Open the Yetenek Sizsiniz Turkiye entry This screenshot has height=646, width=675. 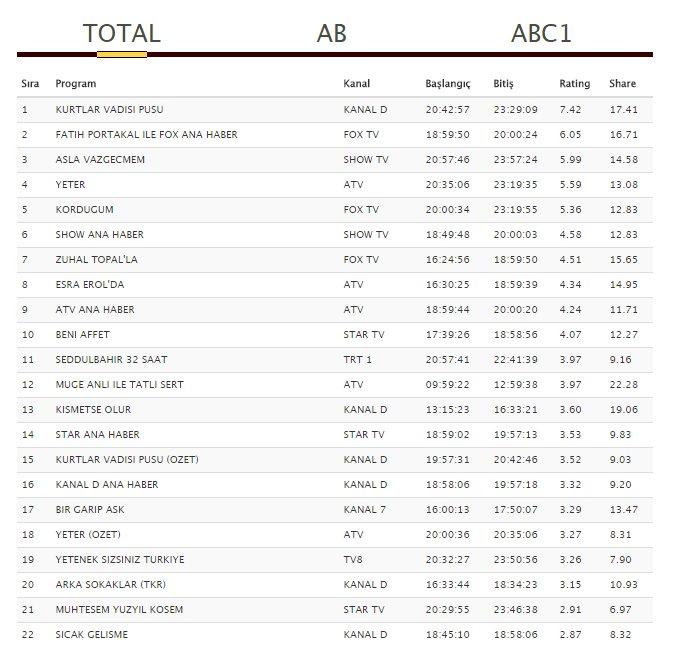pos(119,559)
